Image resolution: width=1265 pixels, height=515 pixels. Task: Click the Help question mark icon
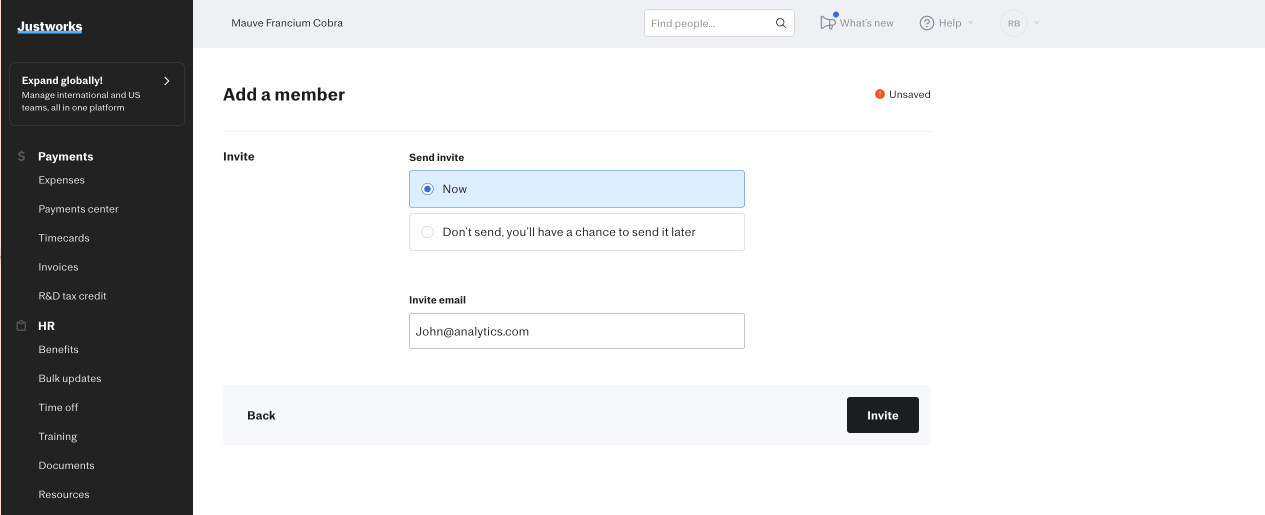(927, 23)
